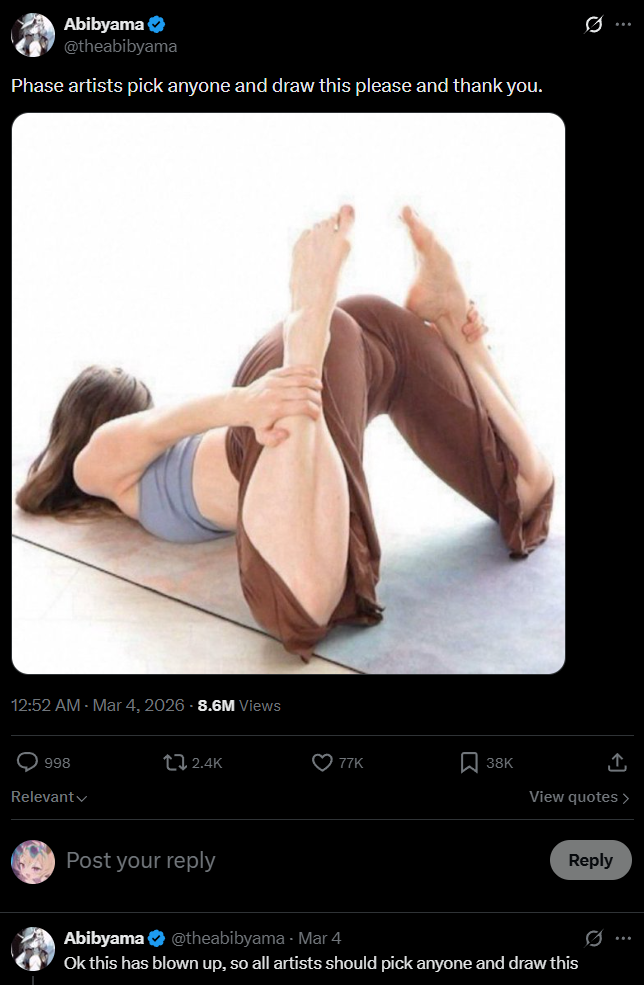Open the Grok icon on the main post
This screenshot has height=985, width=644.
[x=594, y=24]
